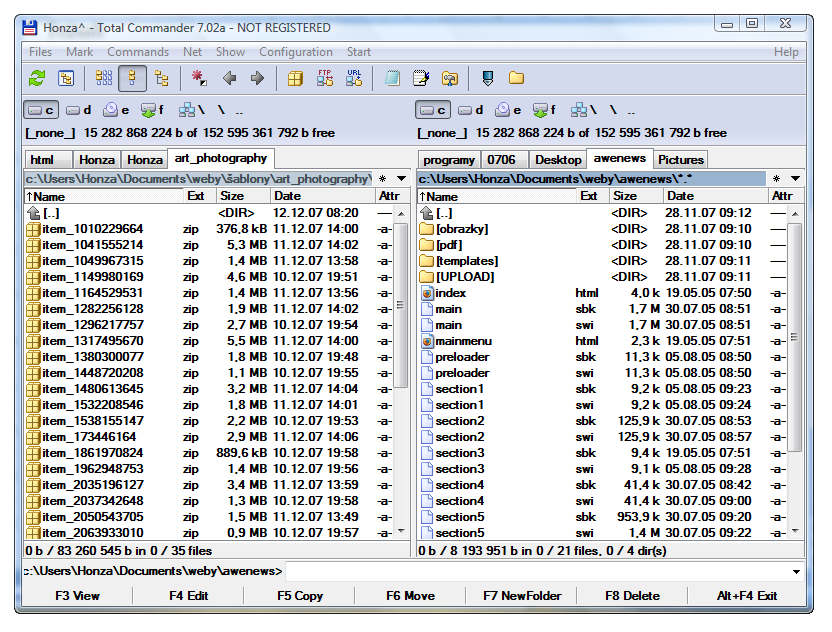Image resolution: width=832 pixels, height=632 pixels.
Task: Launch the blue notepad toolbar icon
Action: tap(392, 79)
